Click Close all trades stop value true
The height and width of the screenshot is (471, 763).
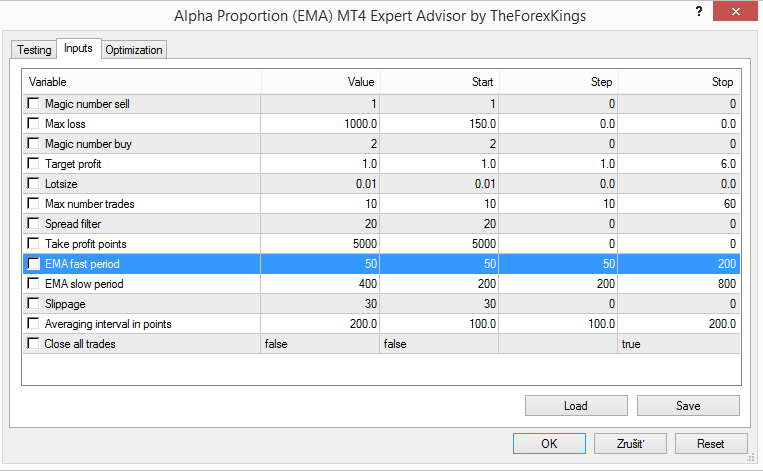pos(679,344)
